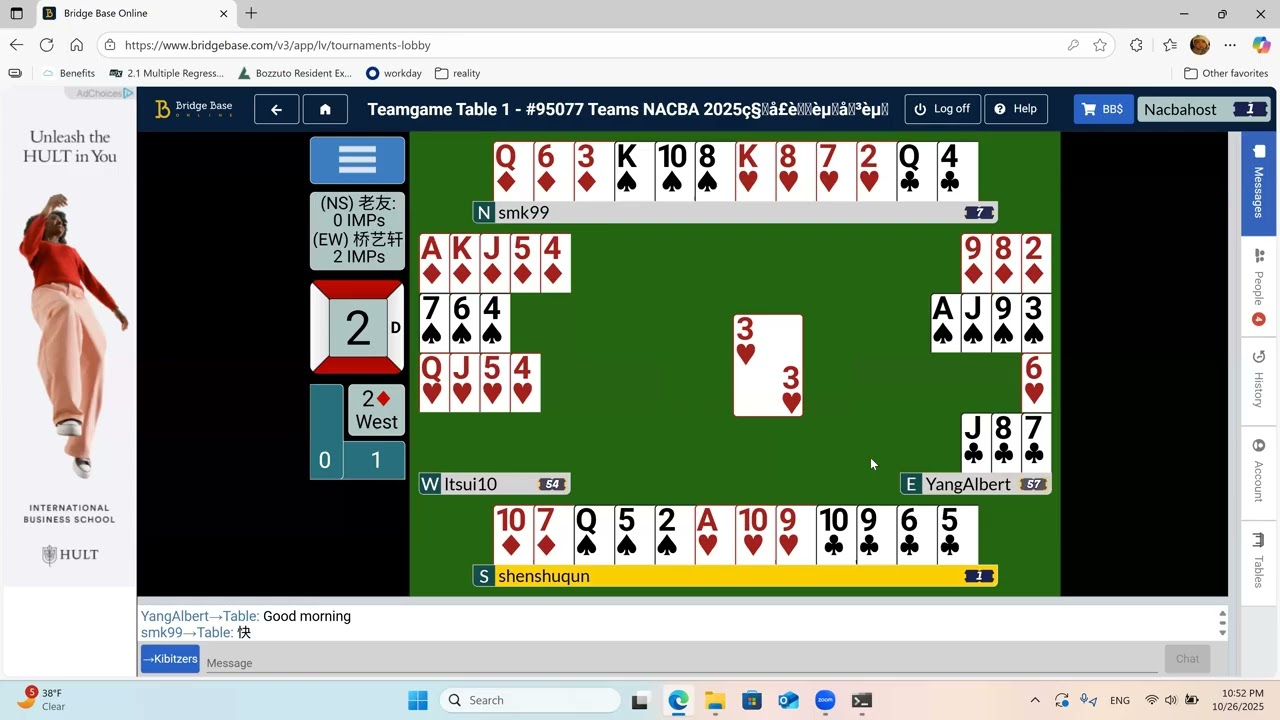Viewport: 1280px width, 720px height.
Task: Click the Nacbahost username badge
Action: [x=1203, y=109]
